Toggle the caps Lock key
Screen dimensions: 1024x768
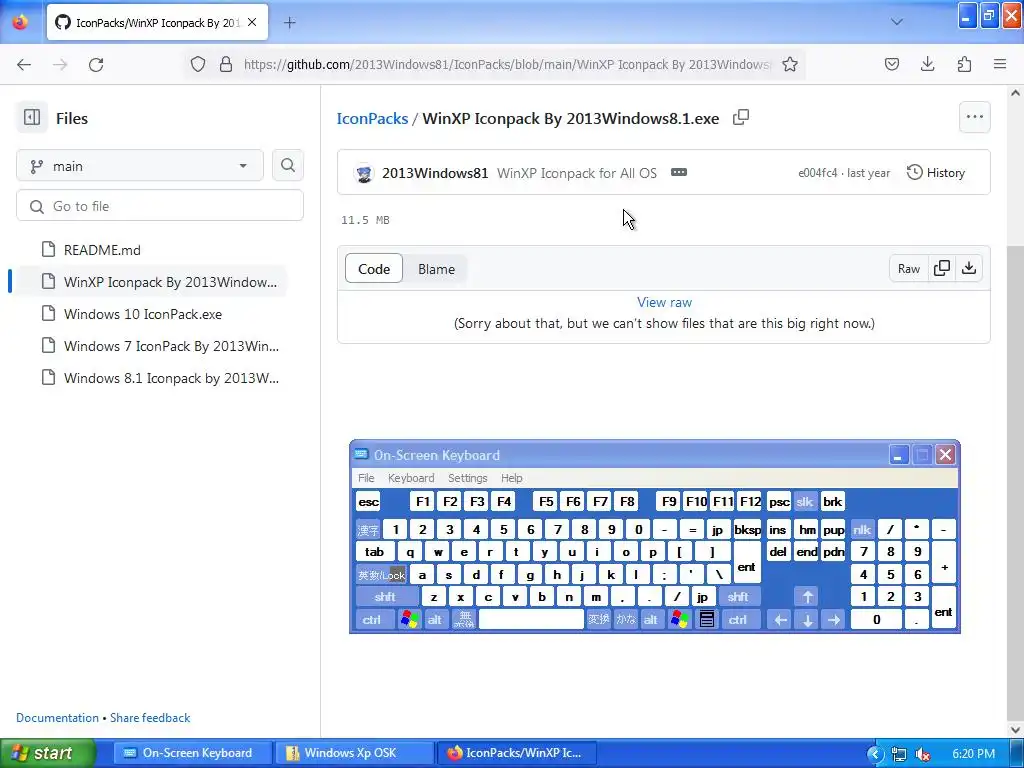[x=382, y=575]
